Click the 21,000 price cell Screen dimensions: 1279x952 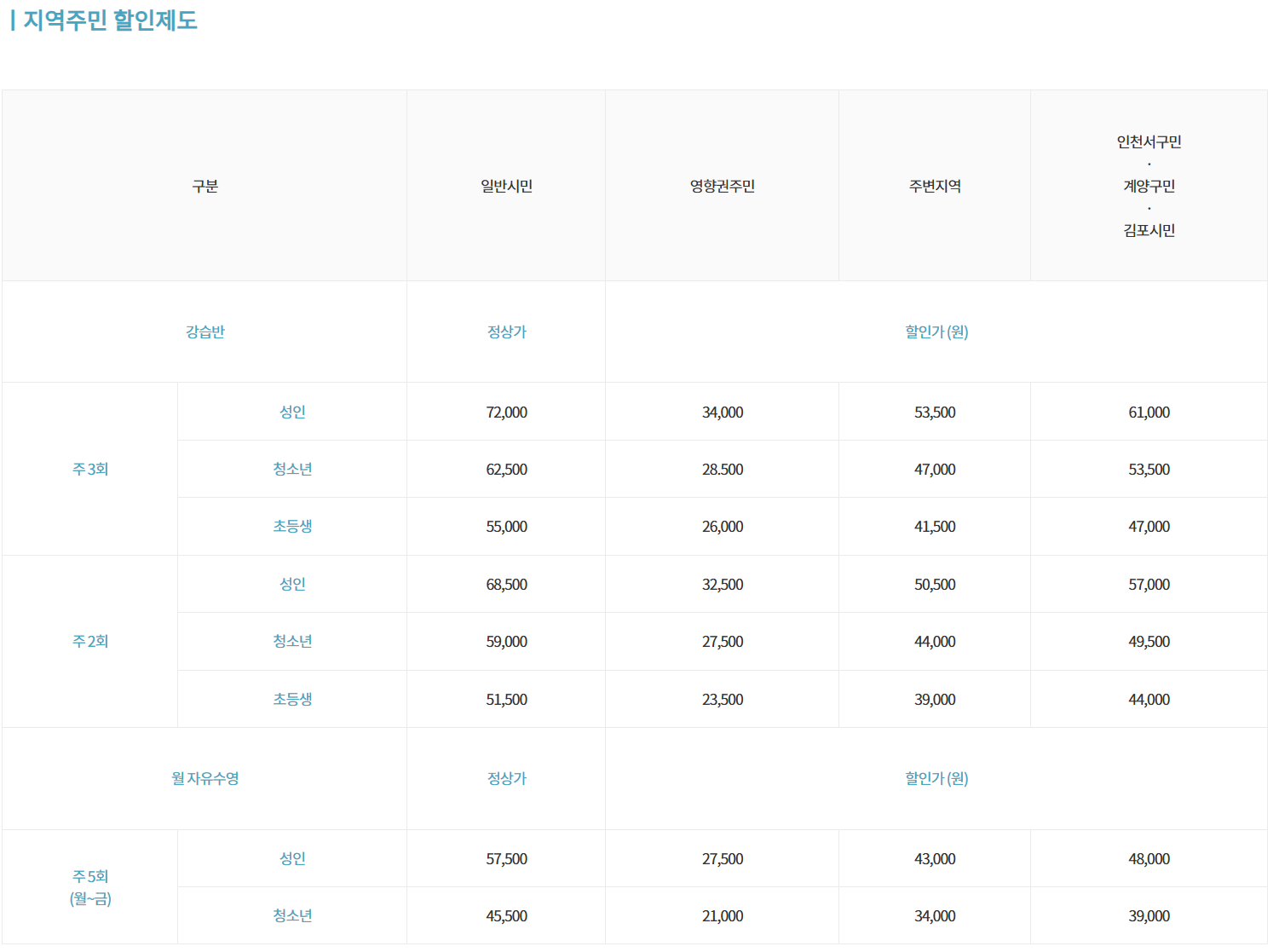[x=723, y=916]
